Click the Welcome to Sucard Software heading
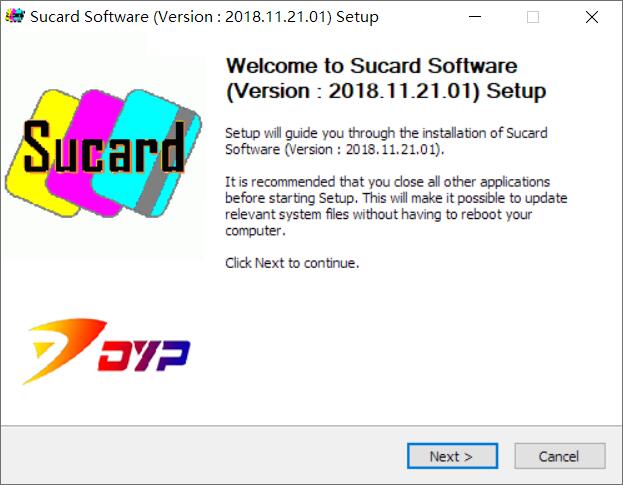 pos(385,79)
